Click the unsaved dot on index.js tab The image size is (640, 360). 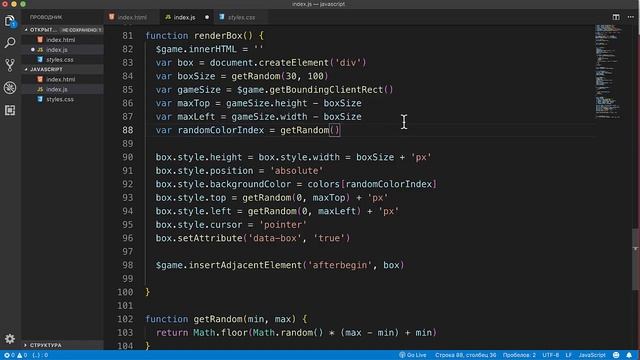207,17
